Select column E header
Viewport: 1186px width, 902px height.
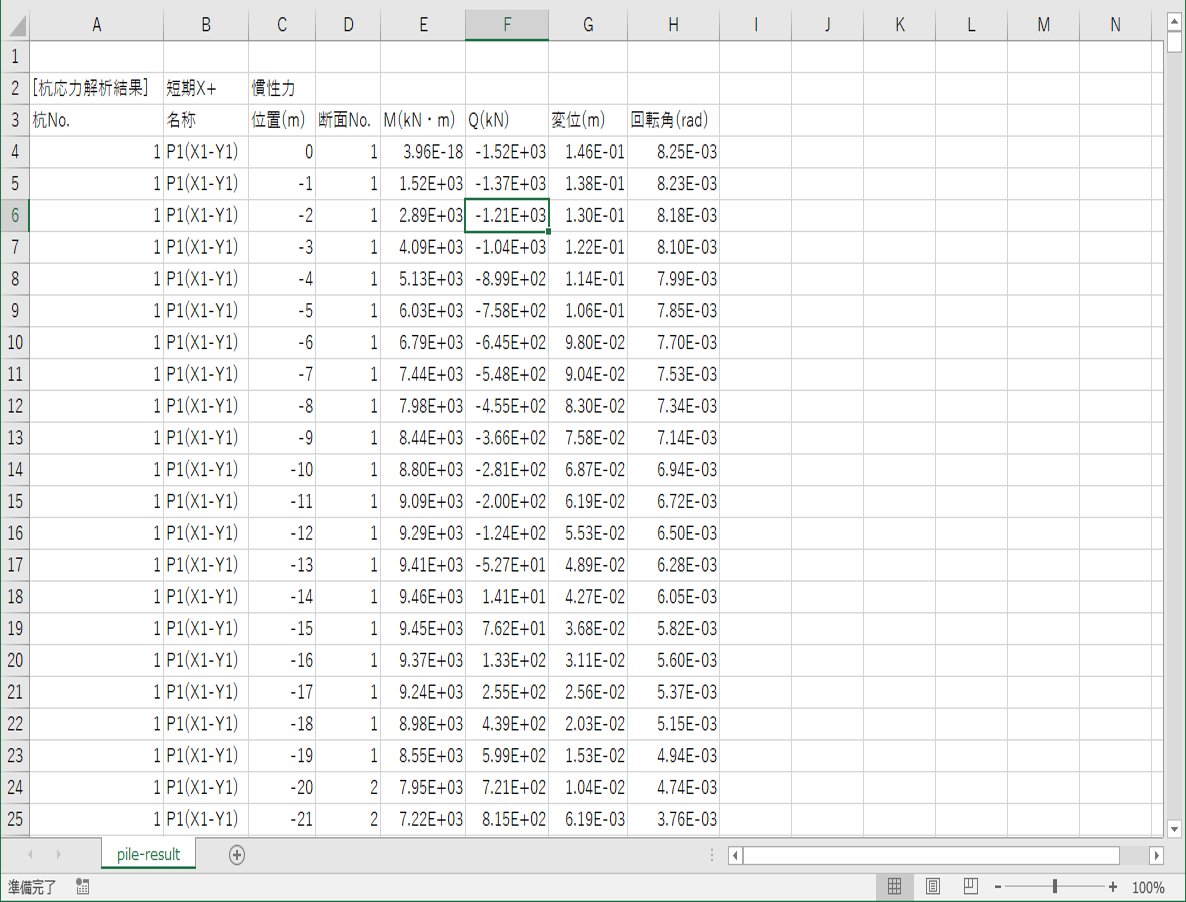423,25
